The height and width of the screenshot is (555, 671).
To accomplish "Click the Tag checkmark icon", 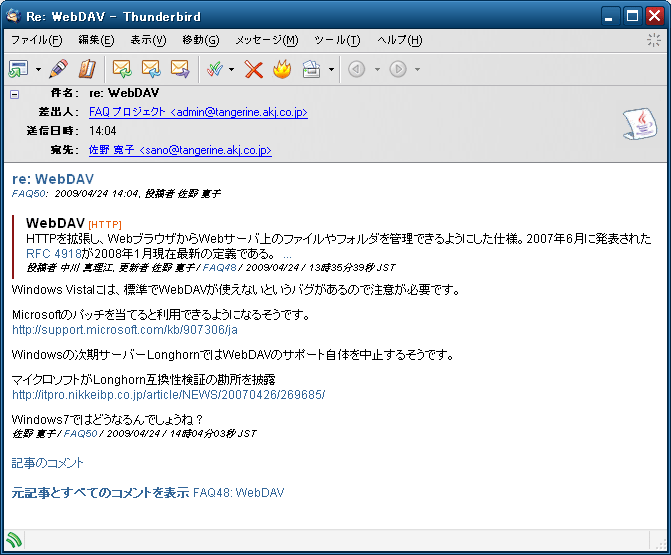I will (x=215, y=68).
